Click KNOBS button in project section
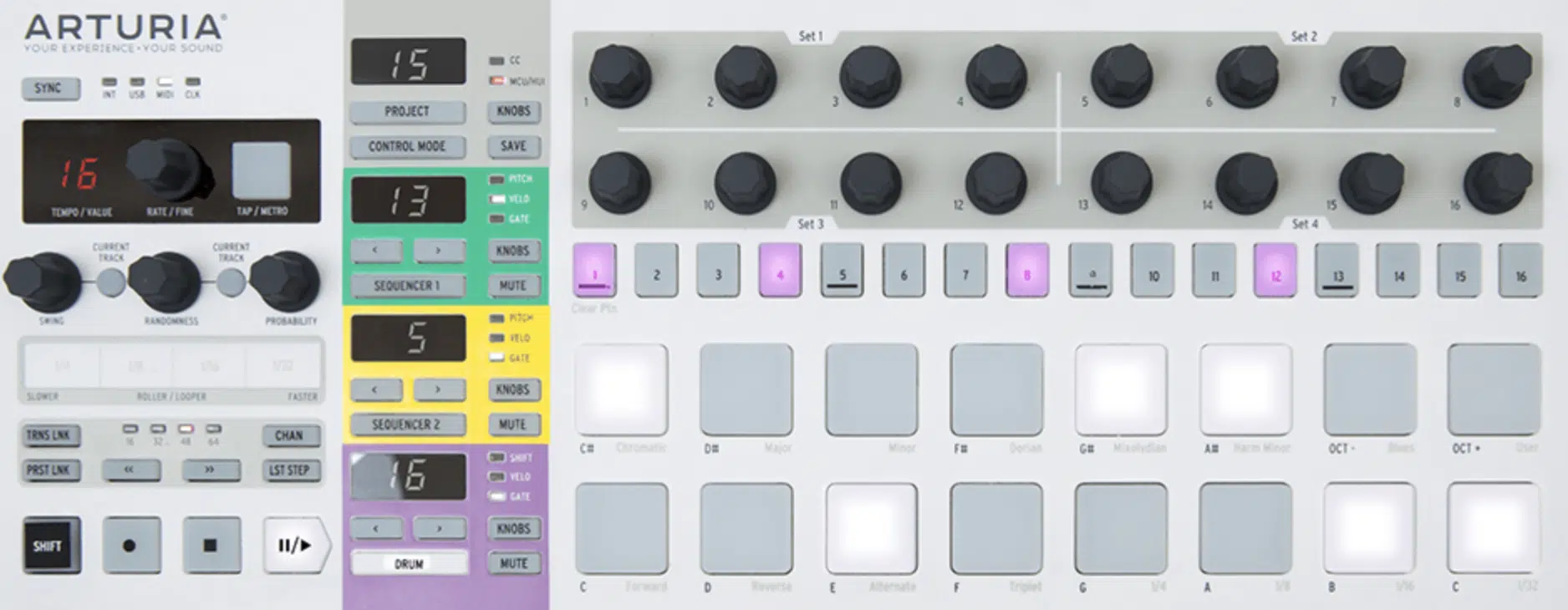Image resolution: width=1568 pixels, height=610 pixels. [x=513, y=112]
